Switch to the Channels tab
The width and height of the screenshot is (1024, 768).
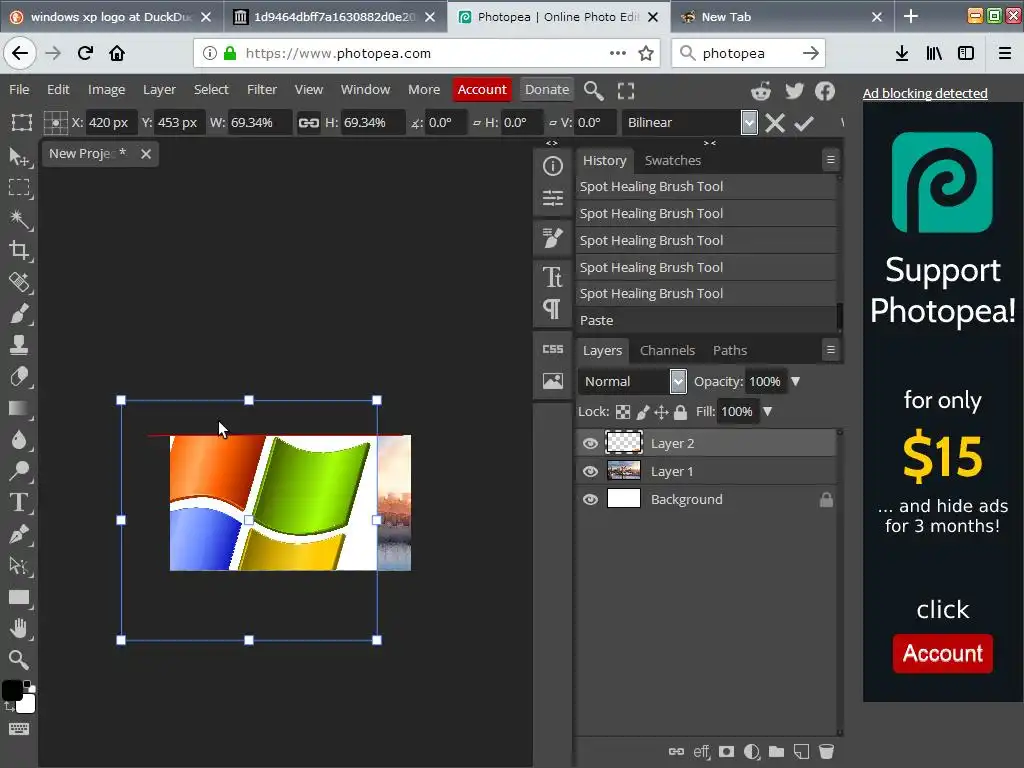click(x=667, y=351)
